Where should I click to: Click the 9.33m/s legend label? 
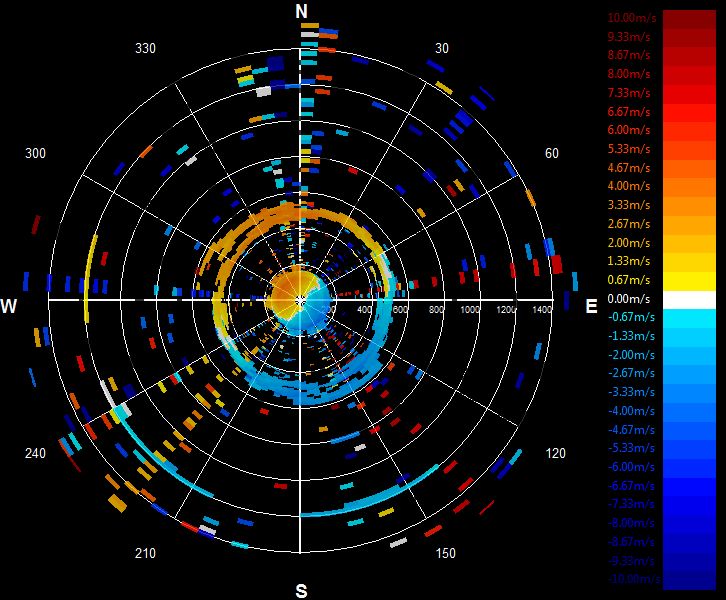pos(629,36)
